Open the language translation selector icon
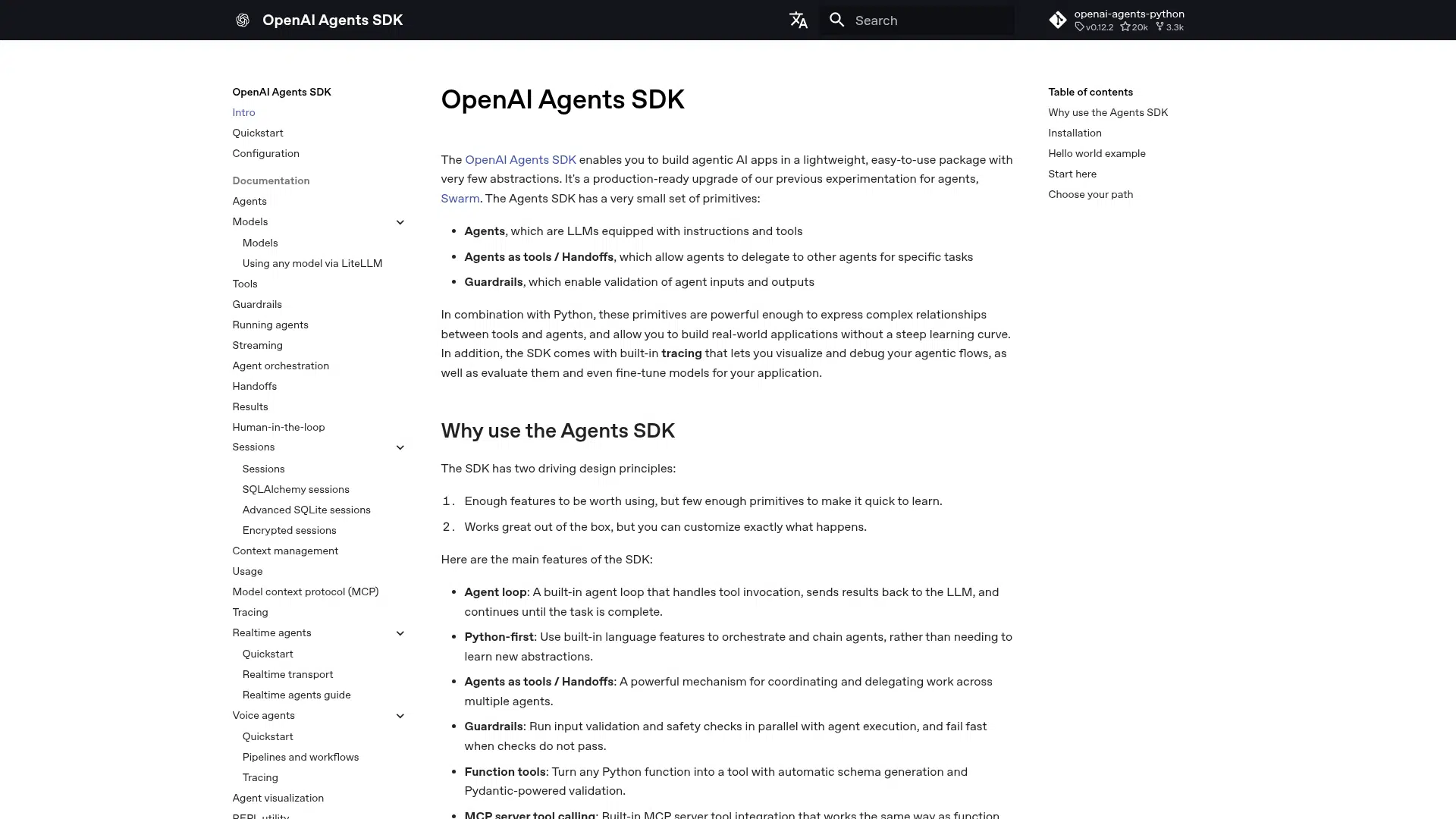1456x819 pixels. [798, 20]
